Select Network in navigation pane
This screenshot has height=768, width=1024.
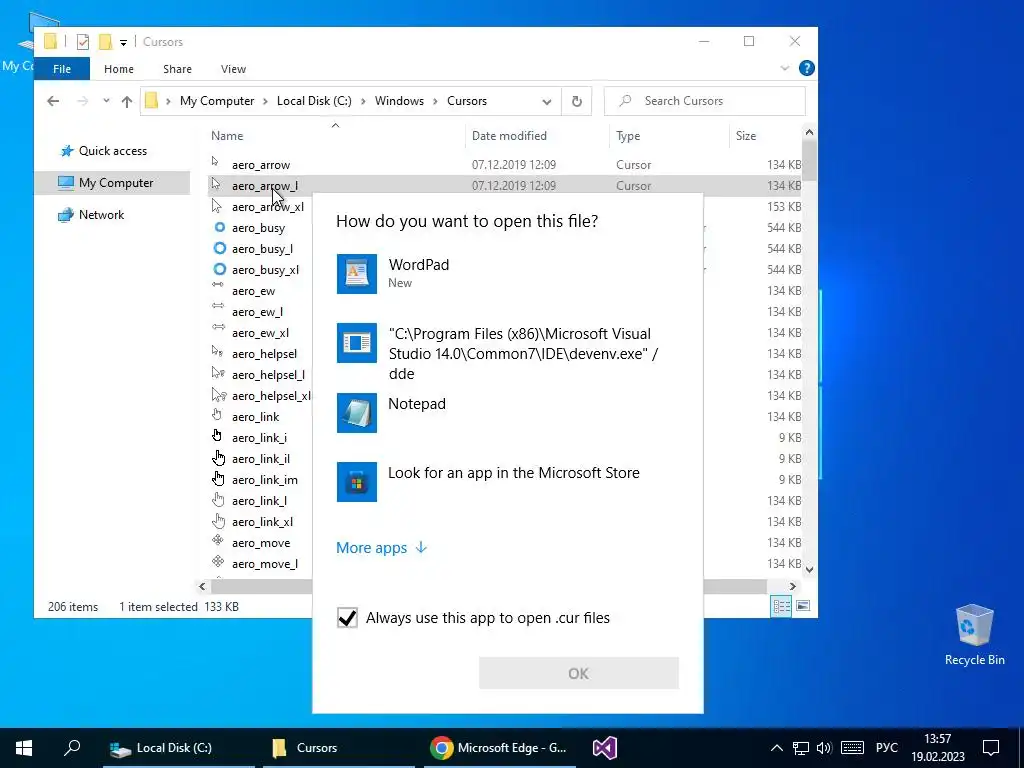pos(91,215)
